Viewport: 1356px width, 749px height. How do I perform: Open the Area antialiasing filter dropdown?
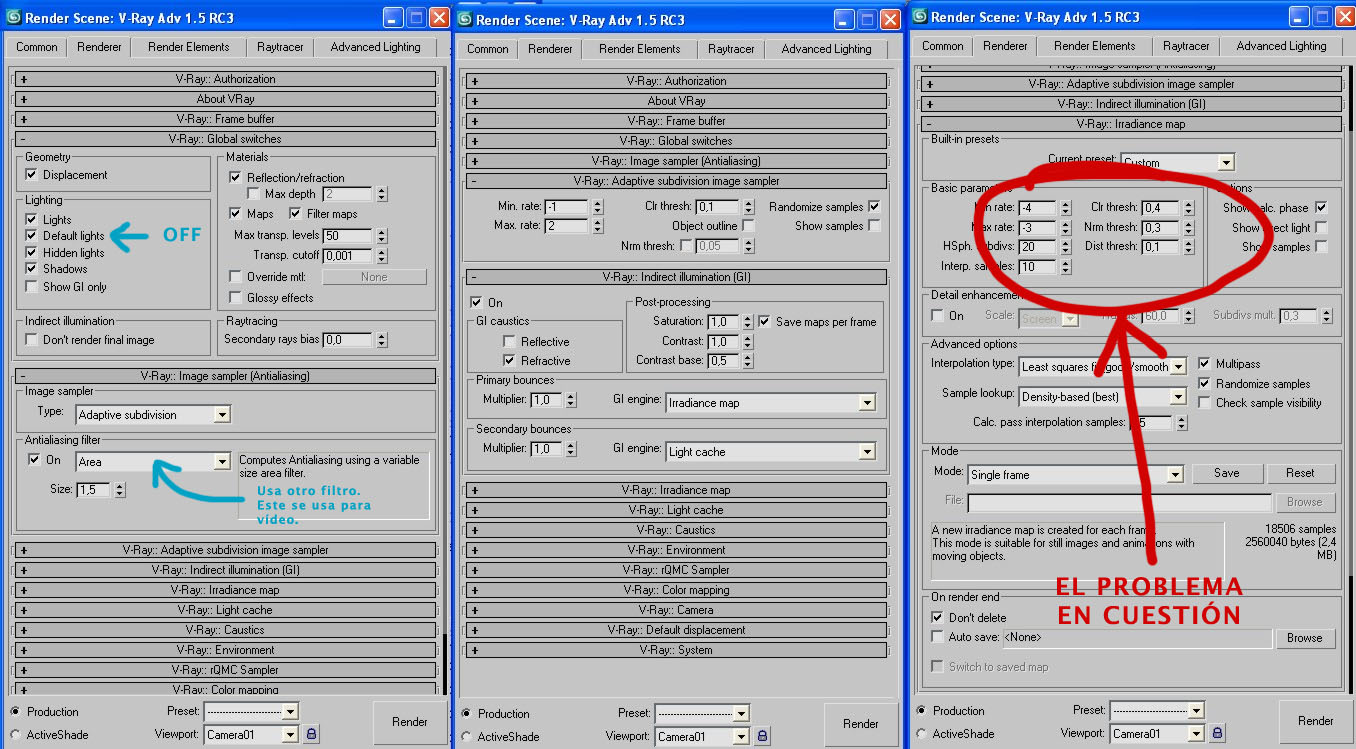point(154,462)
